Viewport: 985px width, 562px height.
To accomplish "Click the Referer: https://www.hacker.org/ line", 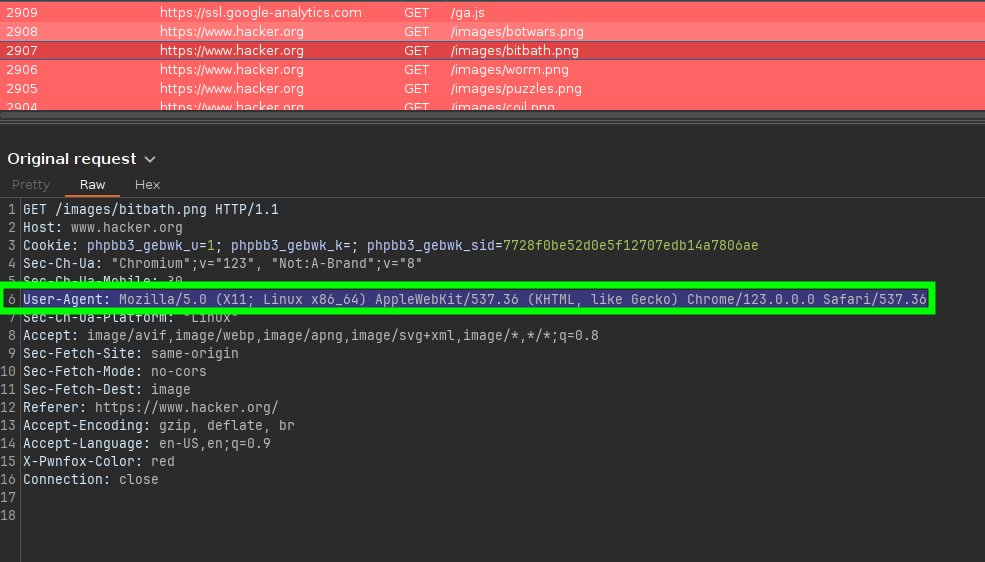I will 151,407.
